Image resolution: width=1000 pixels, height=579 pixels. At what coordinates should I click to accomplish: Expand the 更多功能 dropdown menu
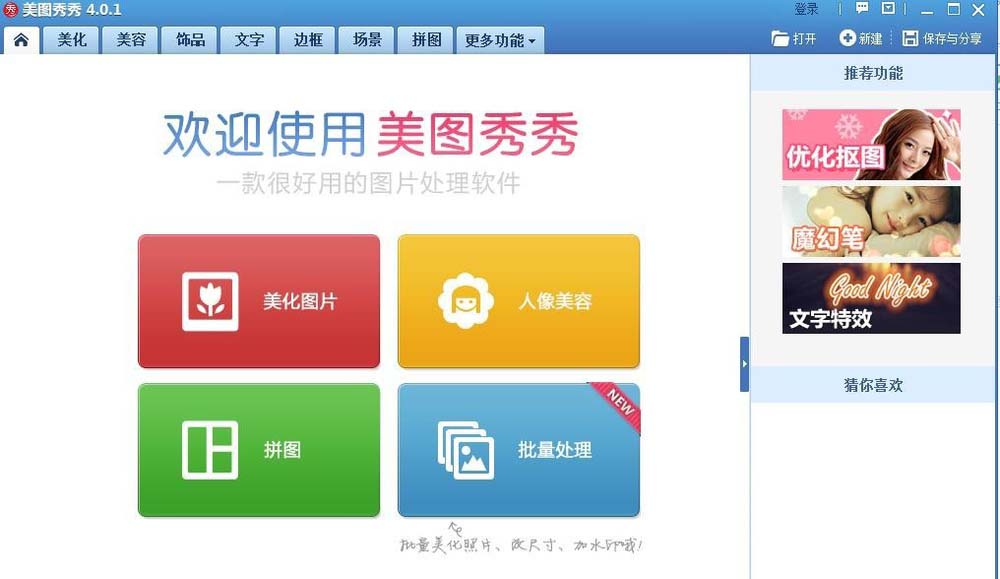(500, 40)
